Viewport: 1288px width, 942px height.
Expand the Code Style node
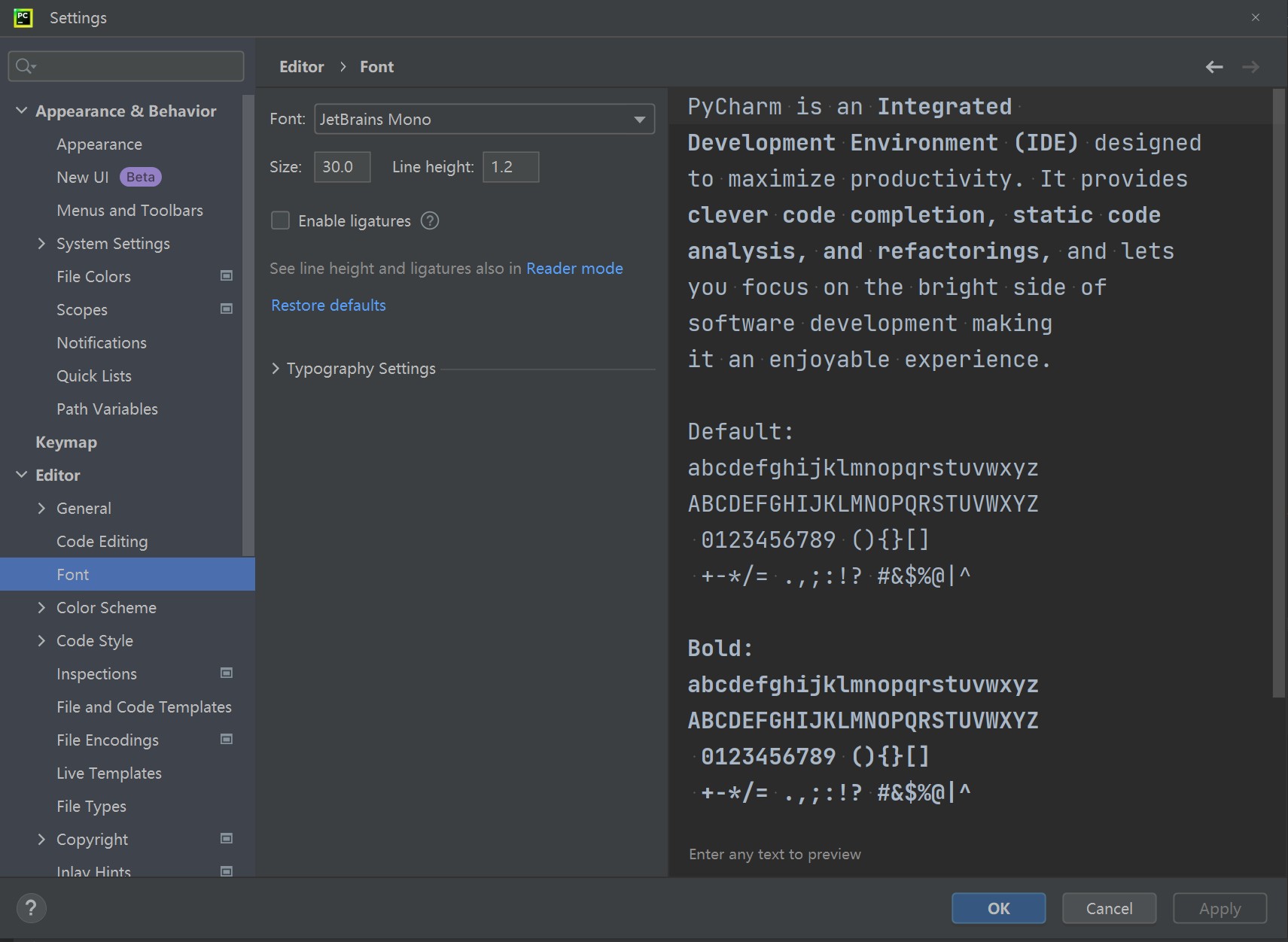point(41,640)
